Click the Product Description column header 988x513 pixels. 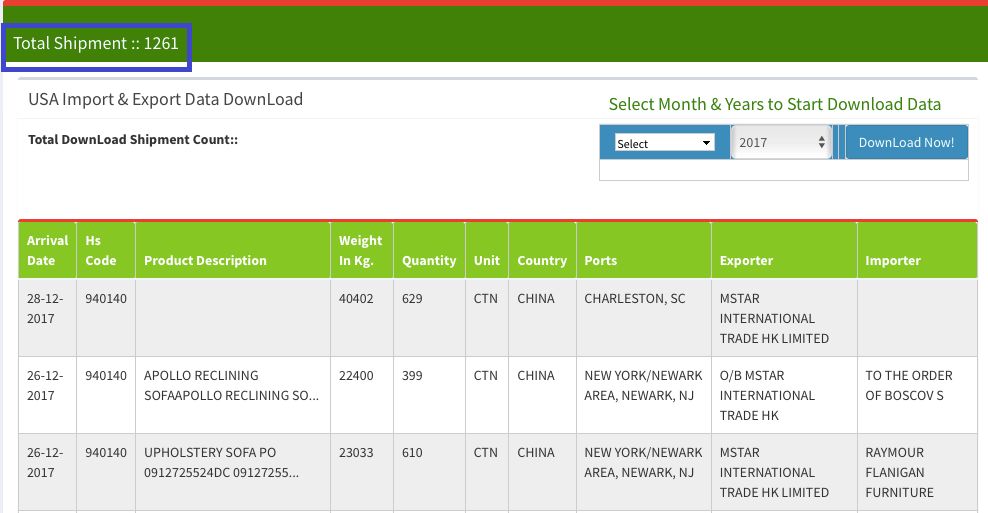[x=233, y=250]
